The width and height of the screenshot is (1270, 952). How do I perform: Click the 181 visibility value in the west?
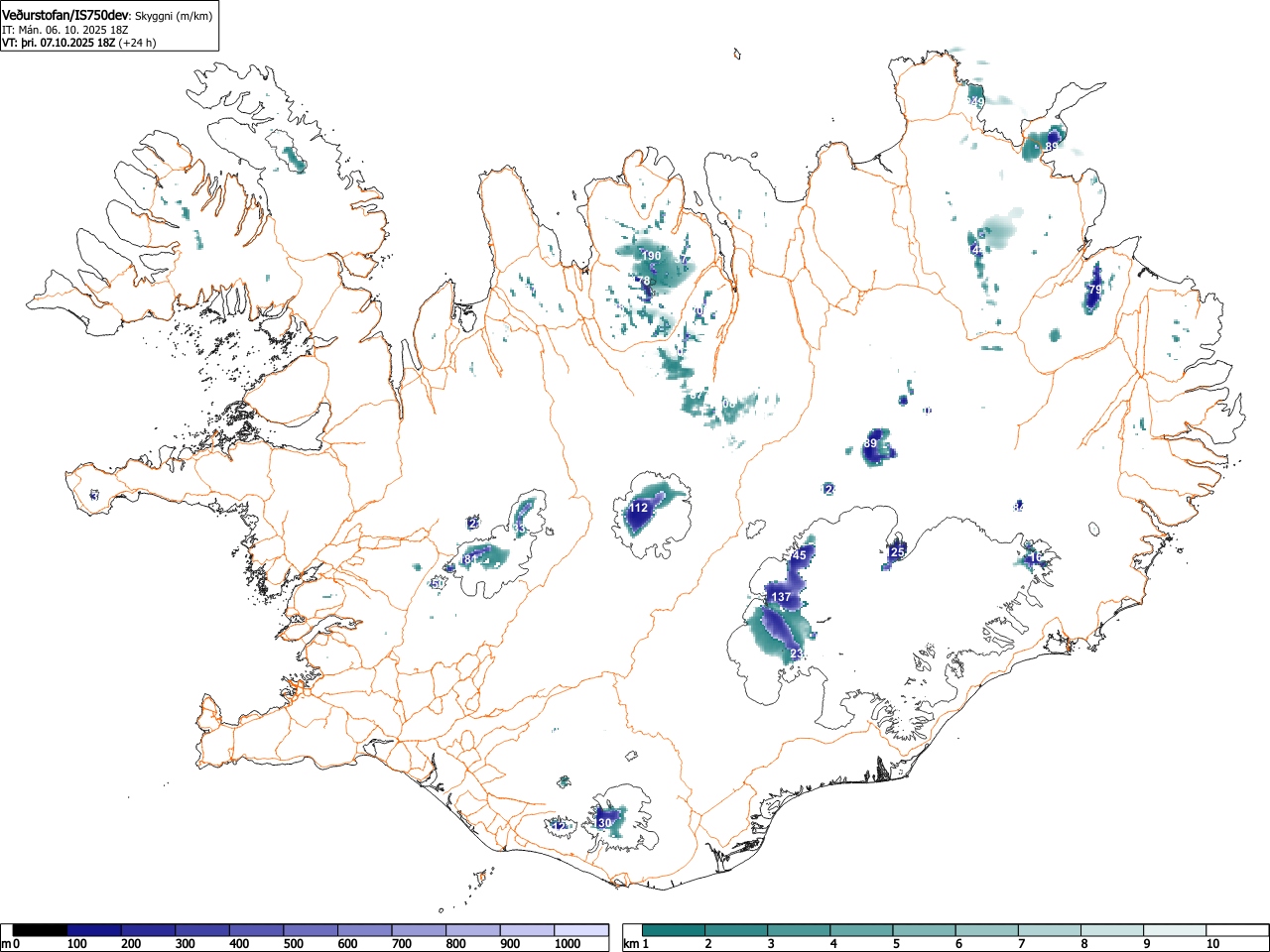[x=468, y=559]
